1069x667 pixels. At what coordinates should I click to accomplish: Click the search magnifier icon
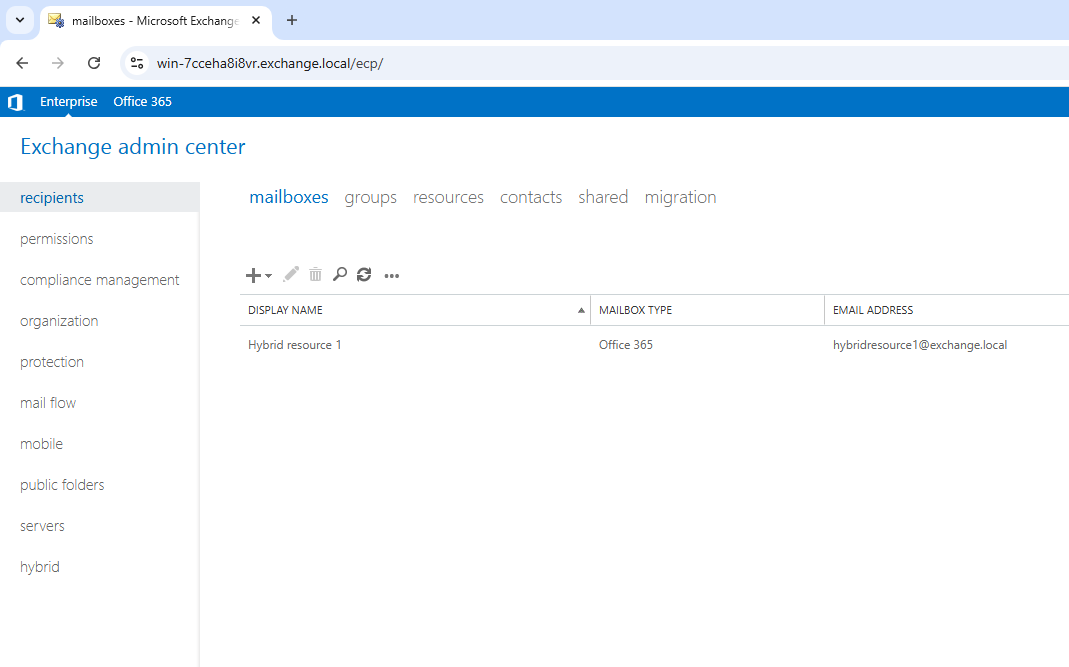pos(340,275)
